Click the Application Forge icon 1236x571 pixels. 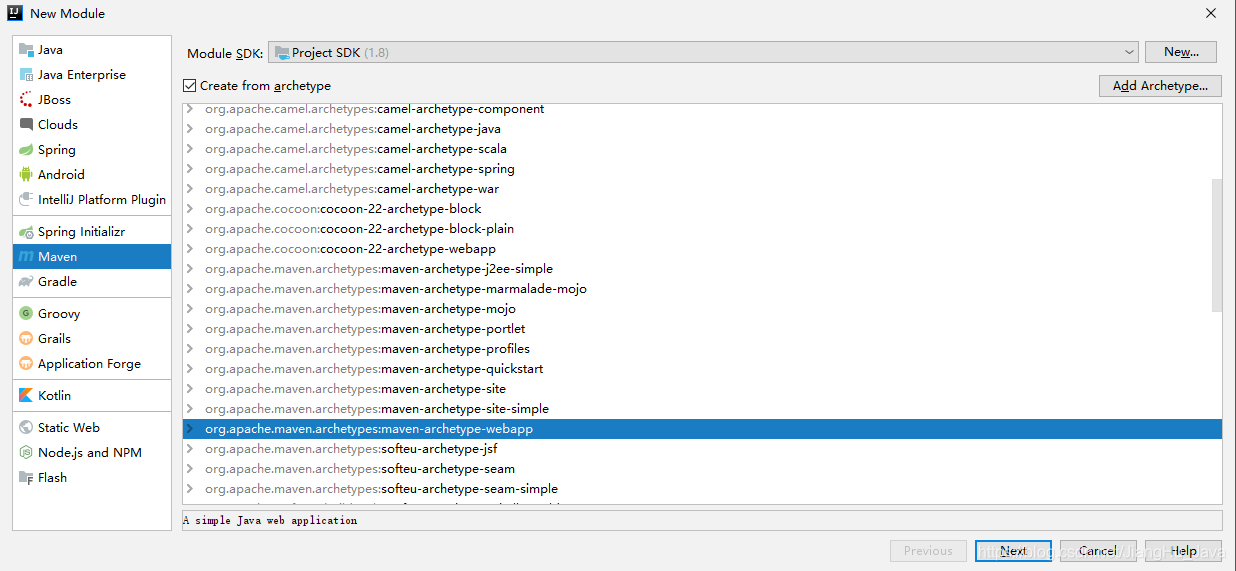pos(26,364)
